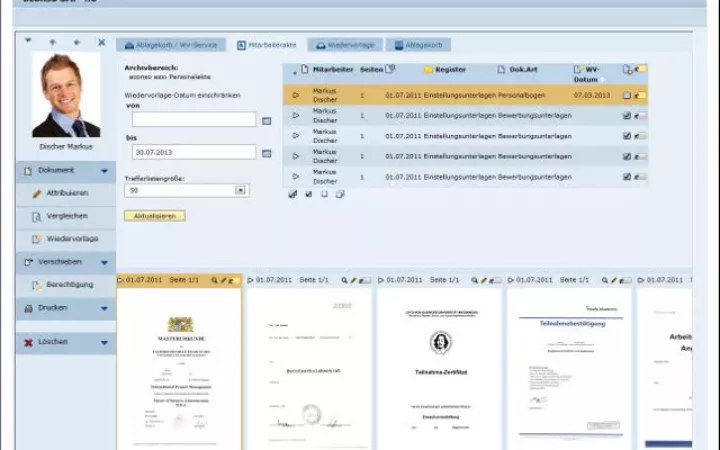Click the pencil-check icon below the table
Viewport: 720px width, 450px height.
click(292, 194)
